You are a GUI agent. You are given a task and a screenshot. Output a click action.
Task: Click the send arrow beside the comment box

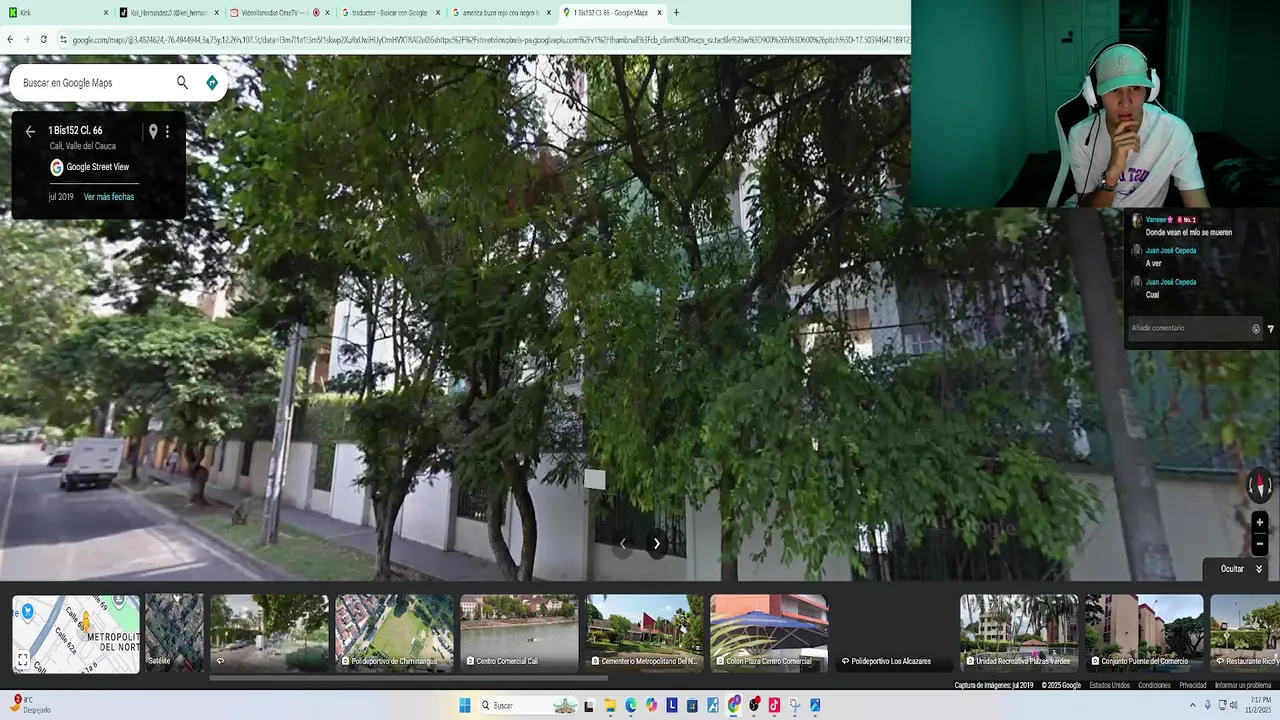pos(1271,329)
